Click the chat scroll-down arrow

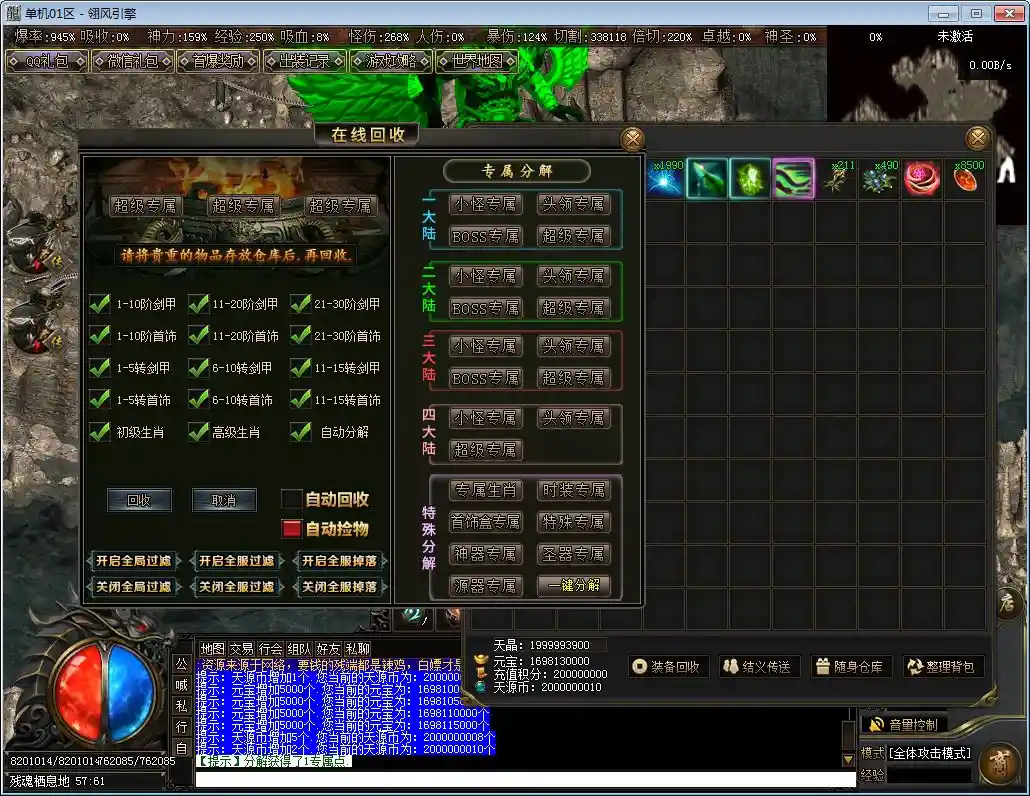pyautogui.click(x=848, y=760)
